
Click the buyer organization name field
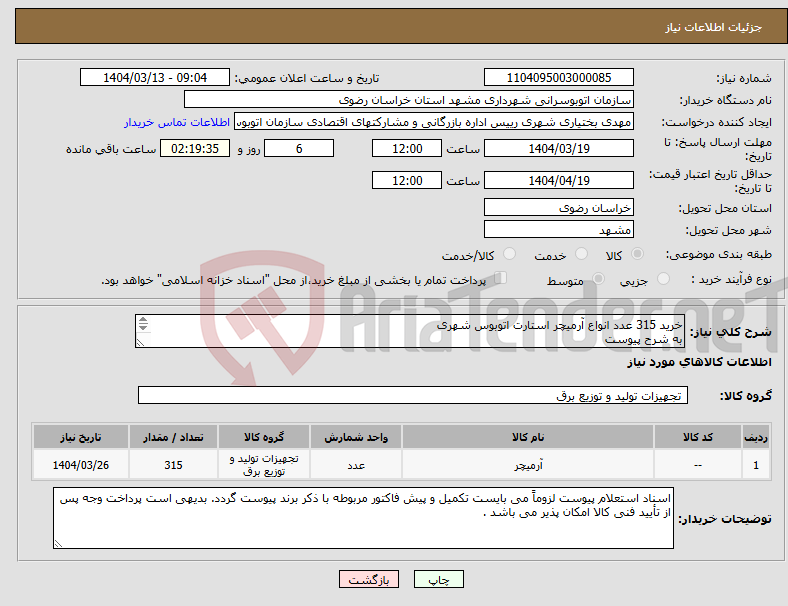[409, 99]
